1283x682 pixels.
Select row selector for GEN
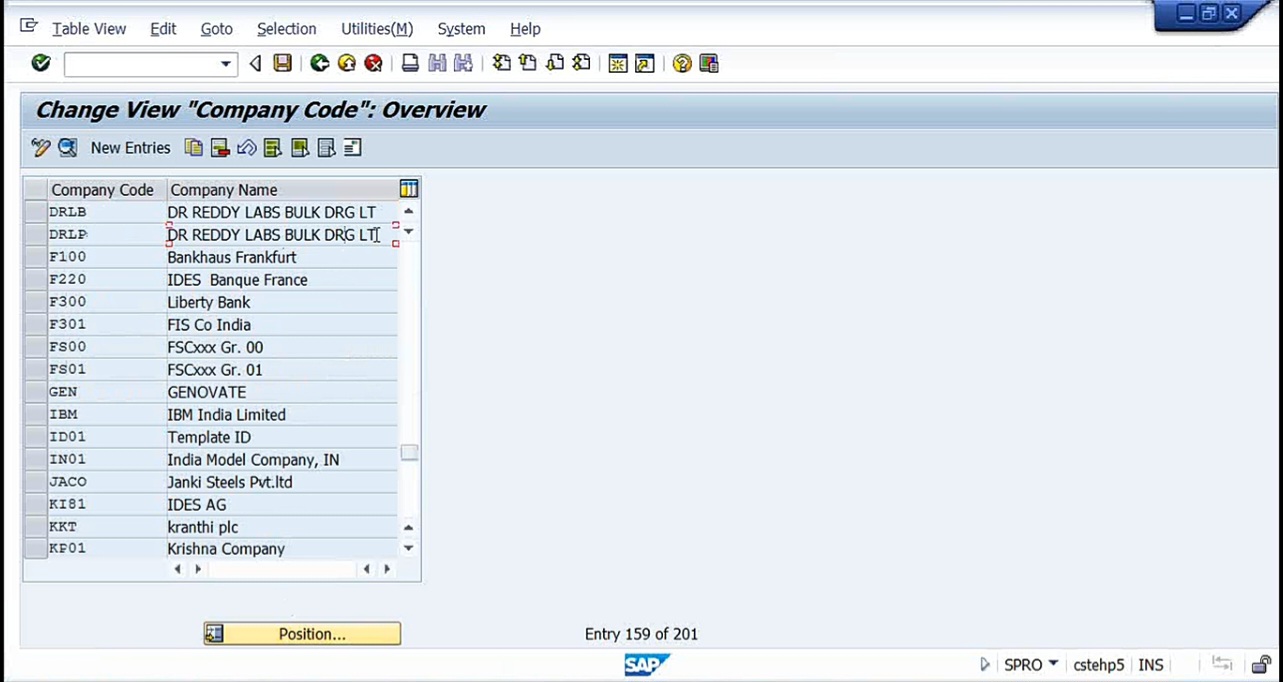coord(36,392)
